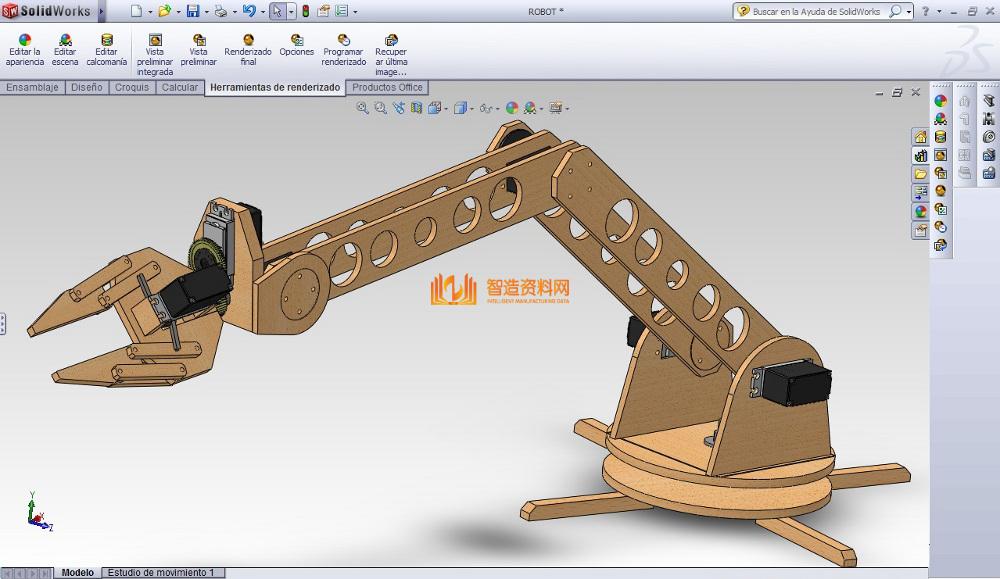
Task: Select the Editar calcomanía tool
Action: tap(106, 40)
